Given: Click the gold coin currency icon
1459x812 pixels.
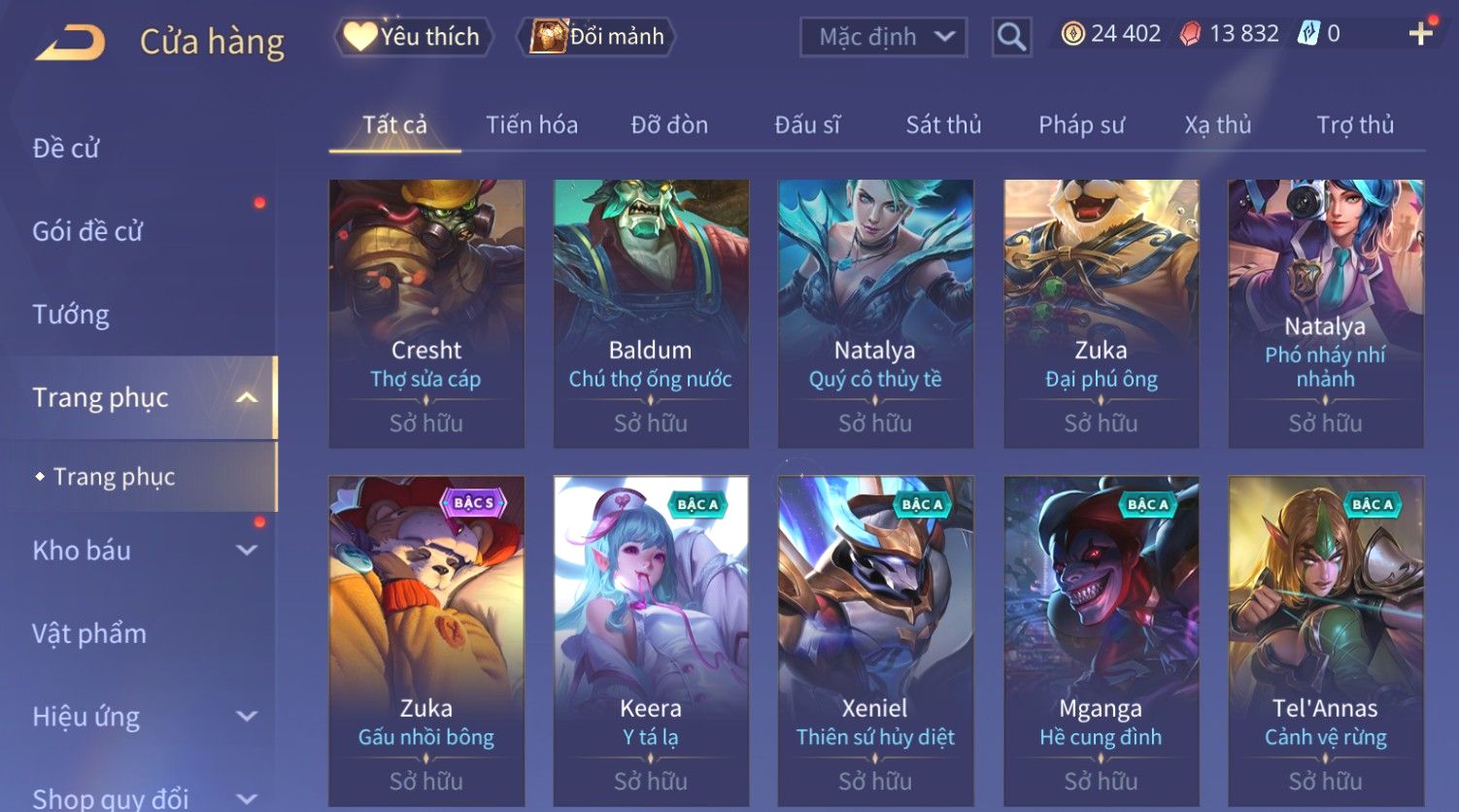Looking at the screenshot, I should click(1072, 34).
